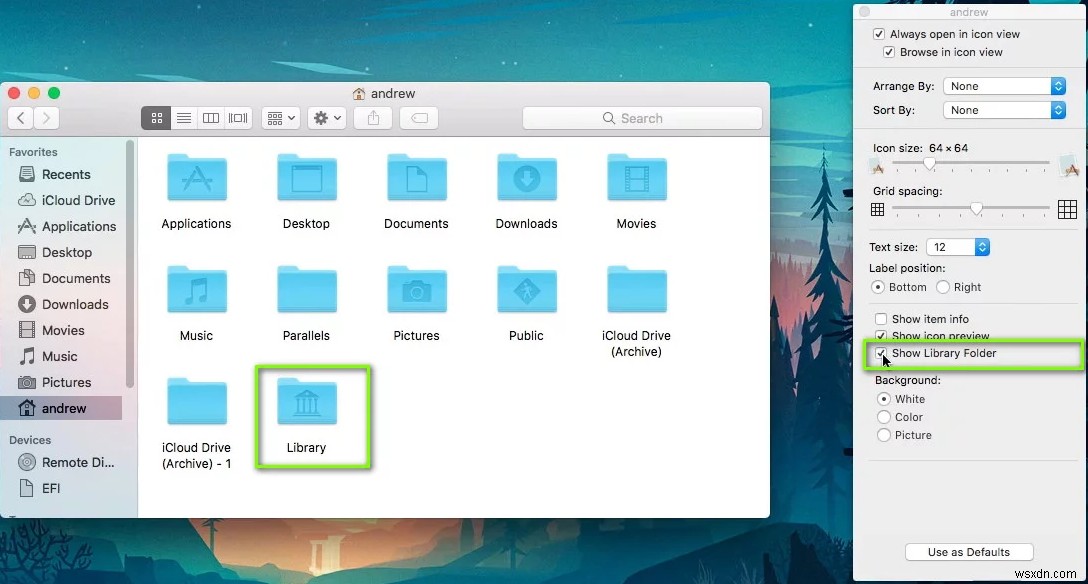Click the Use as Defaults button
Image resolution: width=1088 pixels, height=584 pixels.
pyautogui.click(x=968, y=551)
